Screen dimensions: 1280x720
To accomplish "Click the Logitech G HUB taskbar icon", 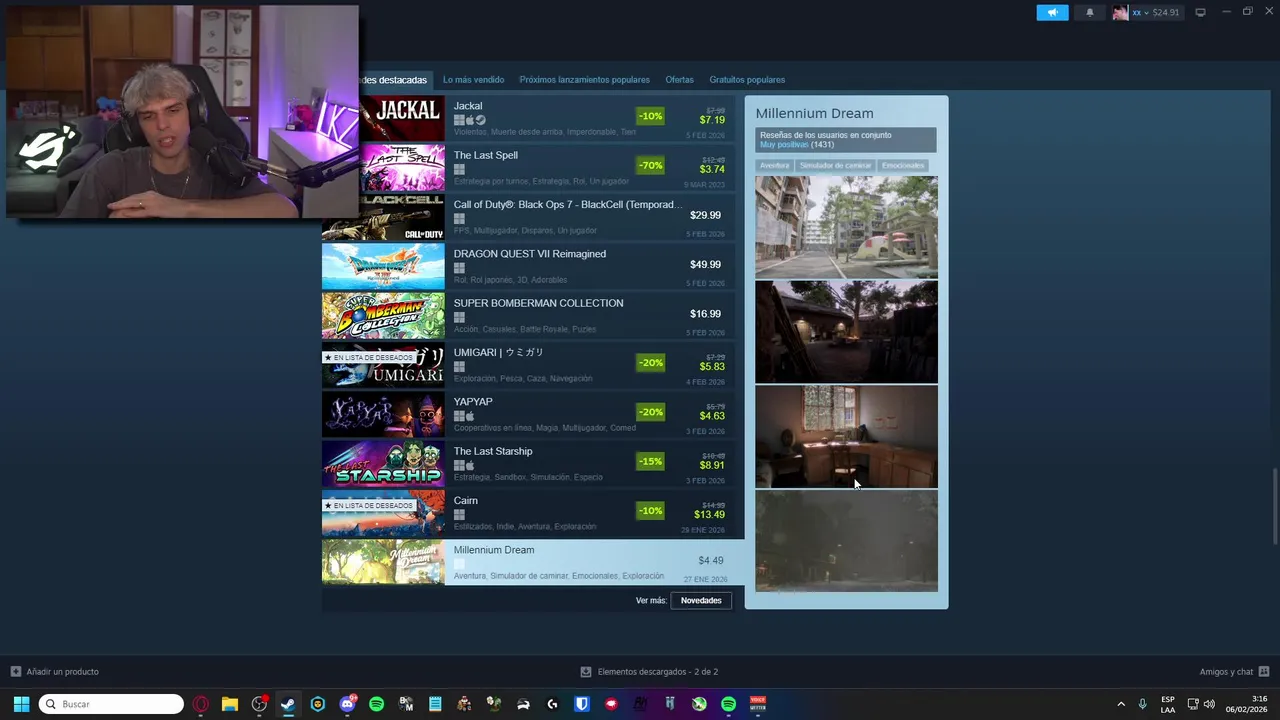I will tap(552, 704).
